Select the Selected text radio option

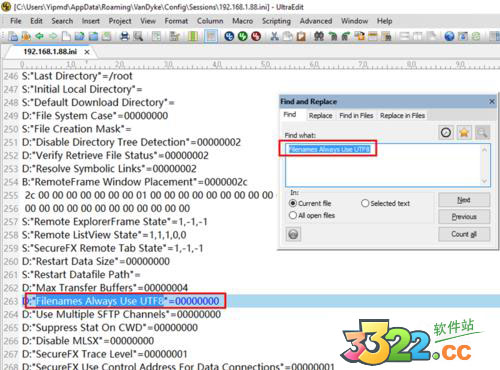click(365, 203)
